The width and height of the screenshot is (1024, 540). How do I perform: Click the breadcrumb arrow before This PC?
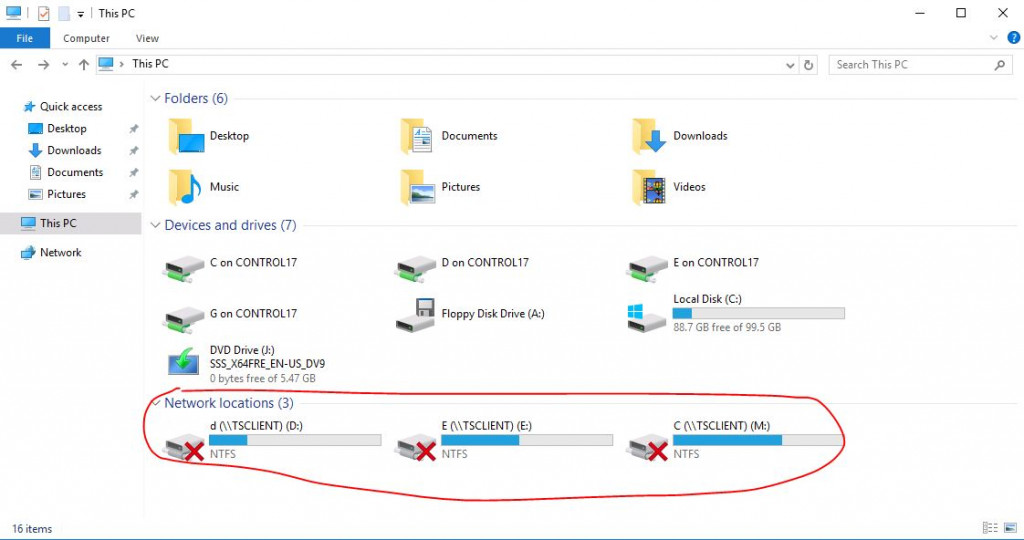click(121, 64)
